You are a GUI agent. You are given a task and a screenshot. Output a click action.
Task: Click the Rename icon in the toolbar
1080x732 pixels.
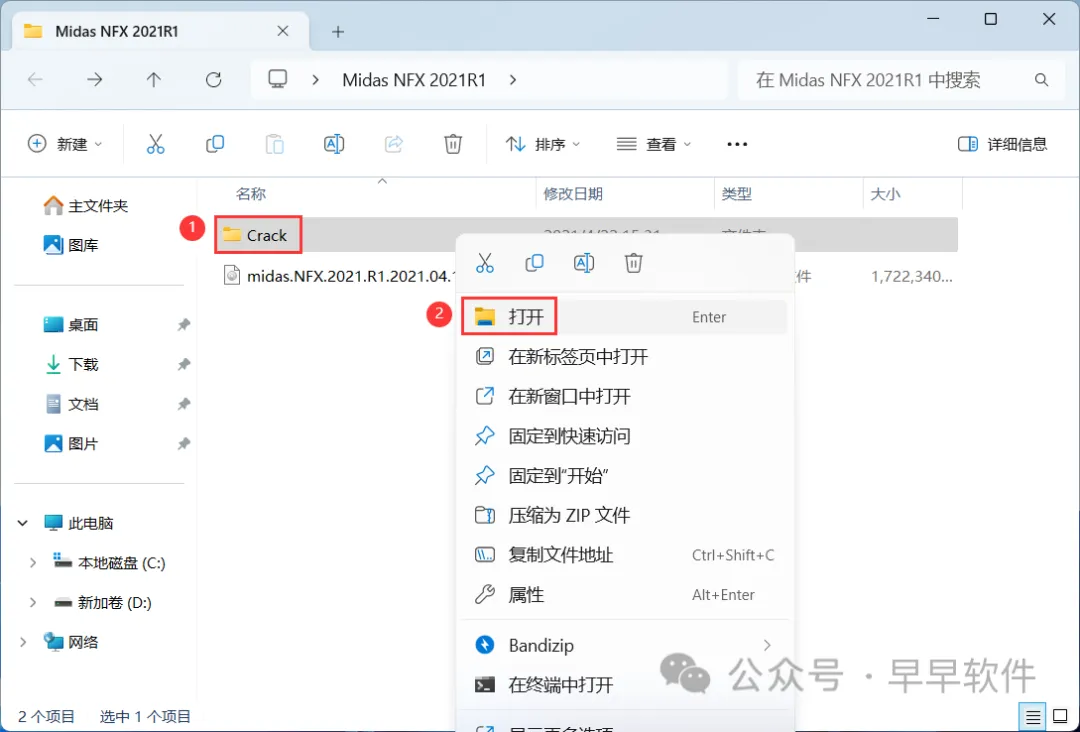tap(334, 144)
